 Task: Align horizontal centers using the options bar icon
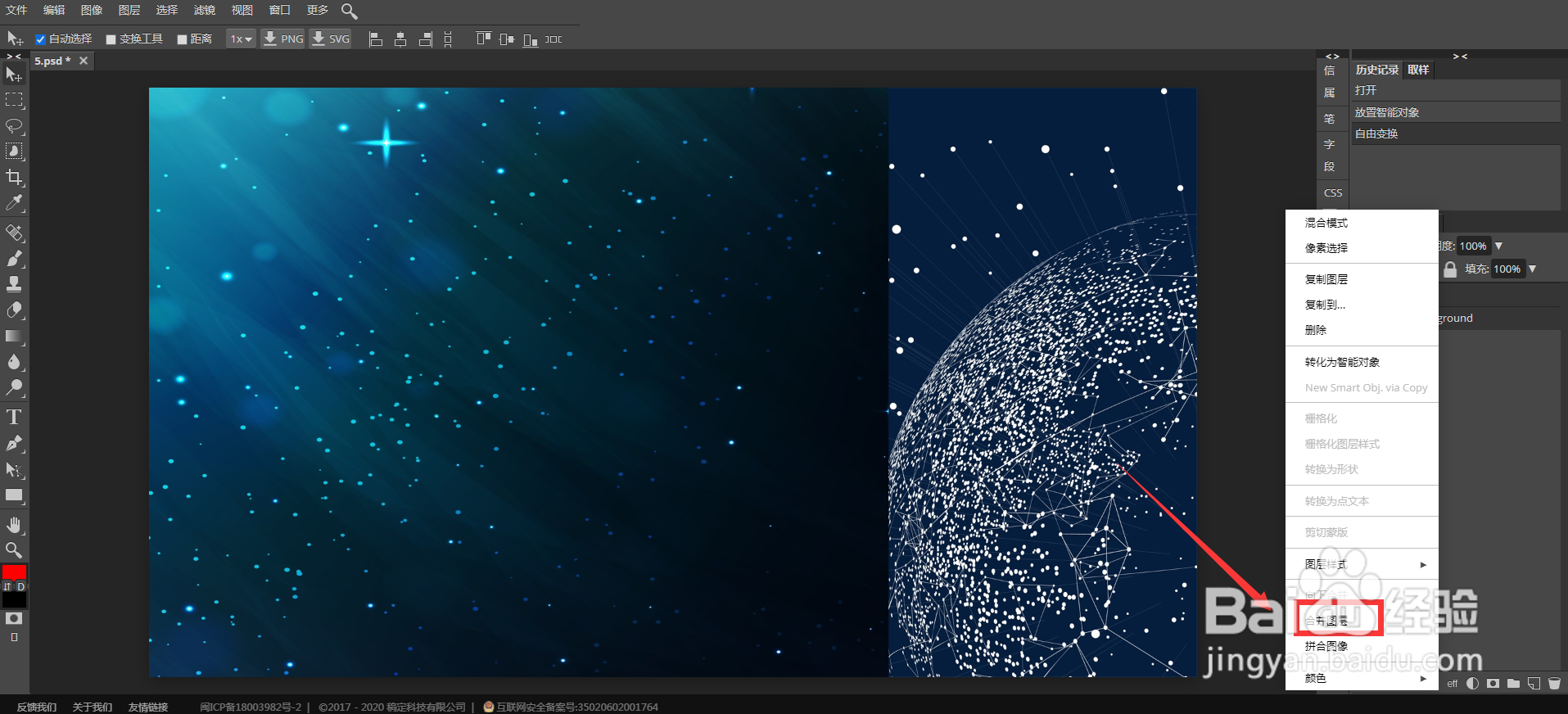pyautogui.click(x=400, y=39)
